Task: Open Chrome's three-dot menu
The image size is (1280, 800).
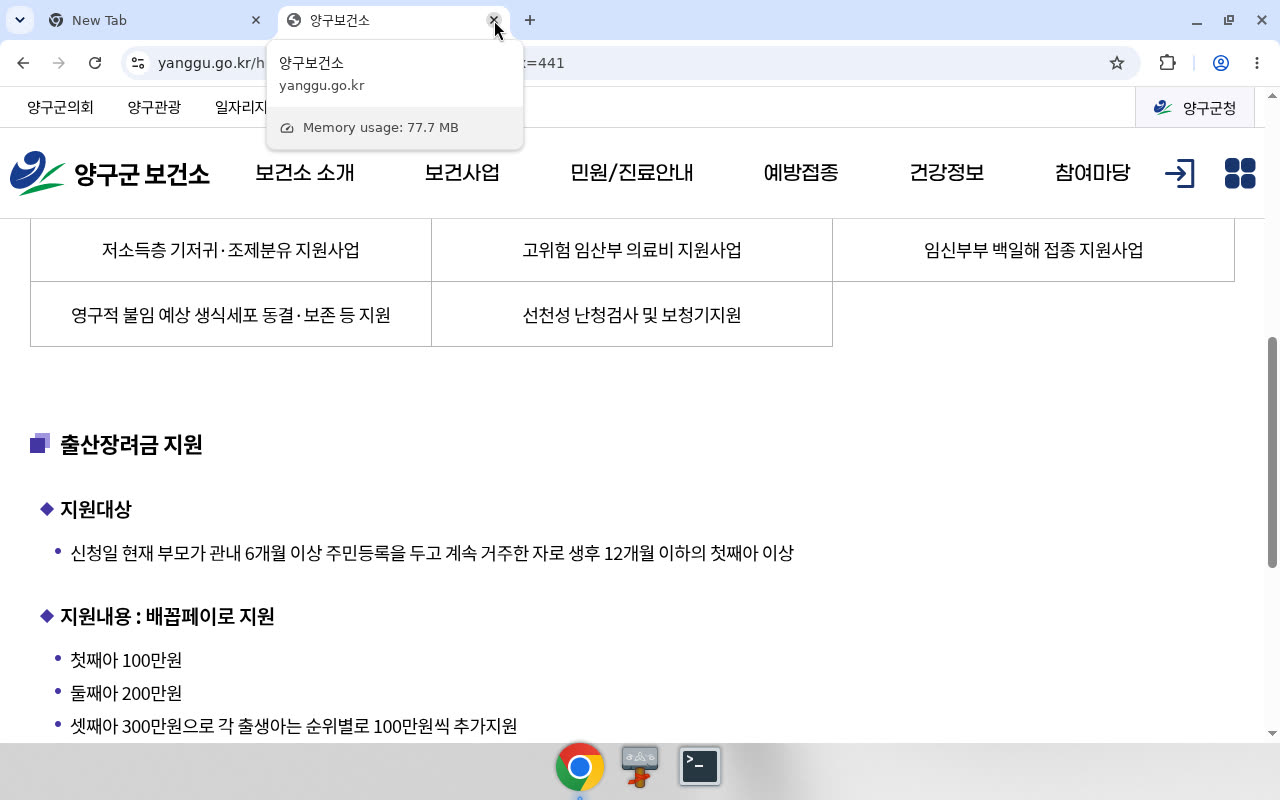Action: coord(1257,63)
